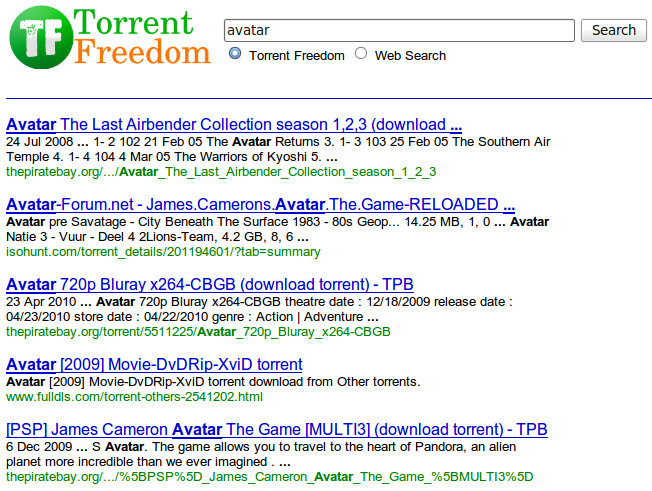Select the Web Search radio button
This screenshot has width=652, height=491.
click(x=361, y=54)
